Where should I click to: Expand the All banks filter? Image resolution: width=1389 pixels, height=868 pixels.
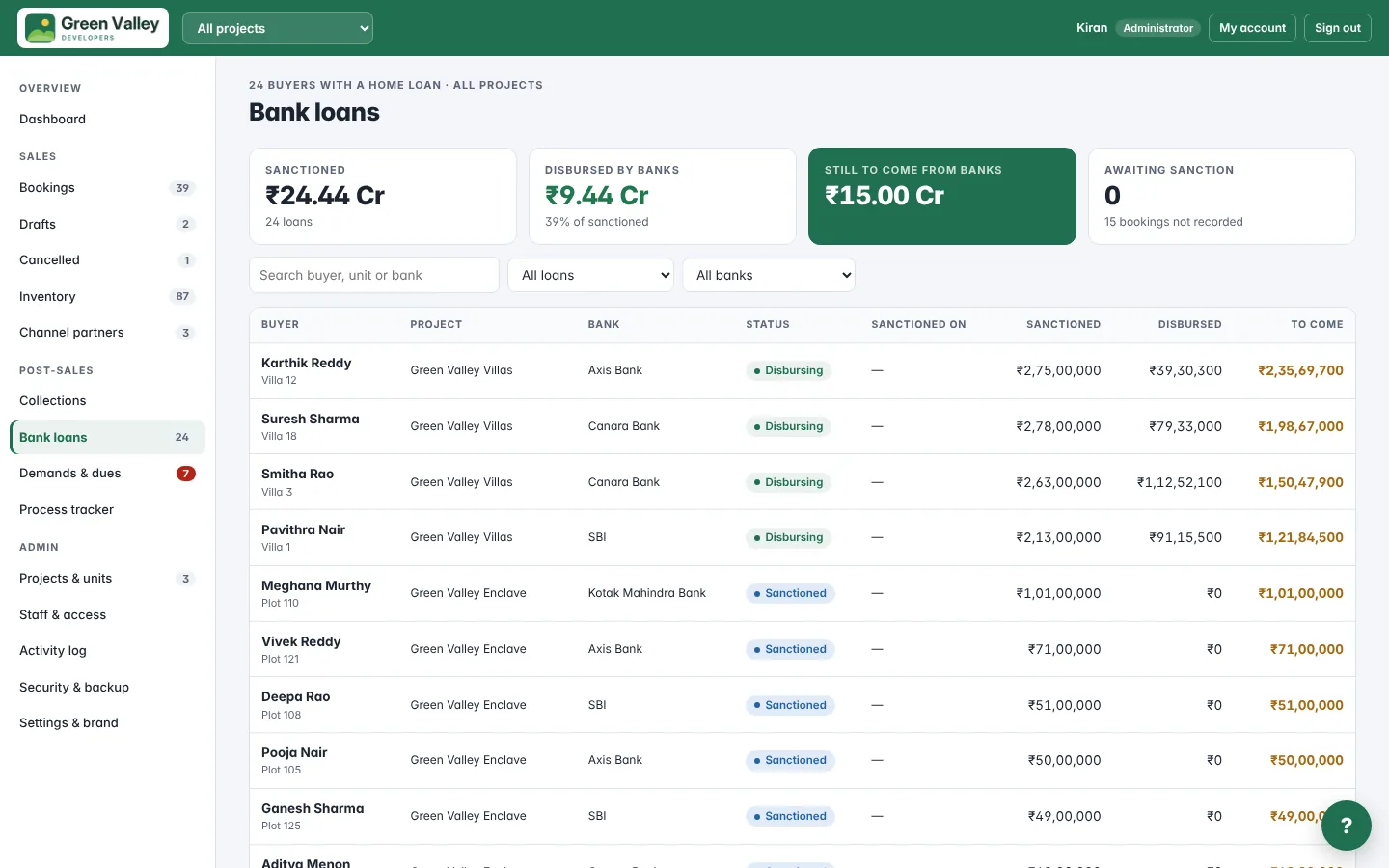[769, 275]
